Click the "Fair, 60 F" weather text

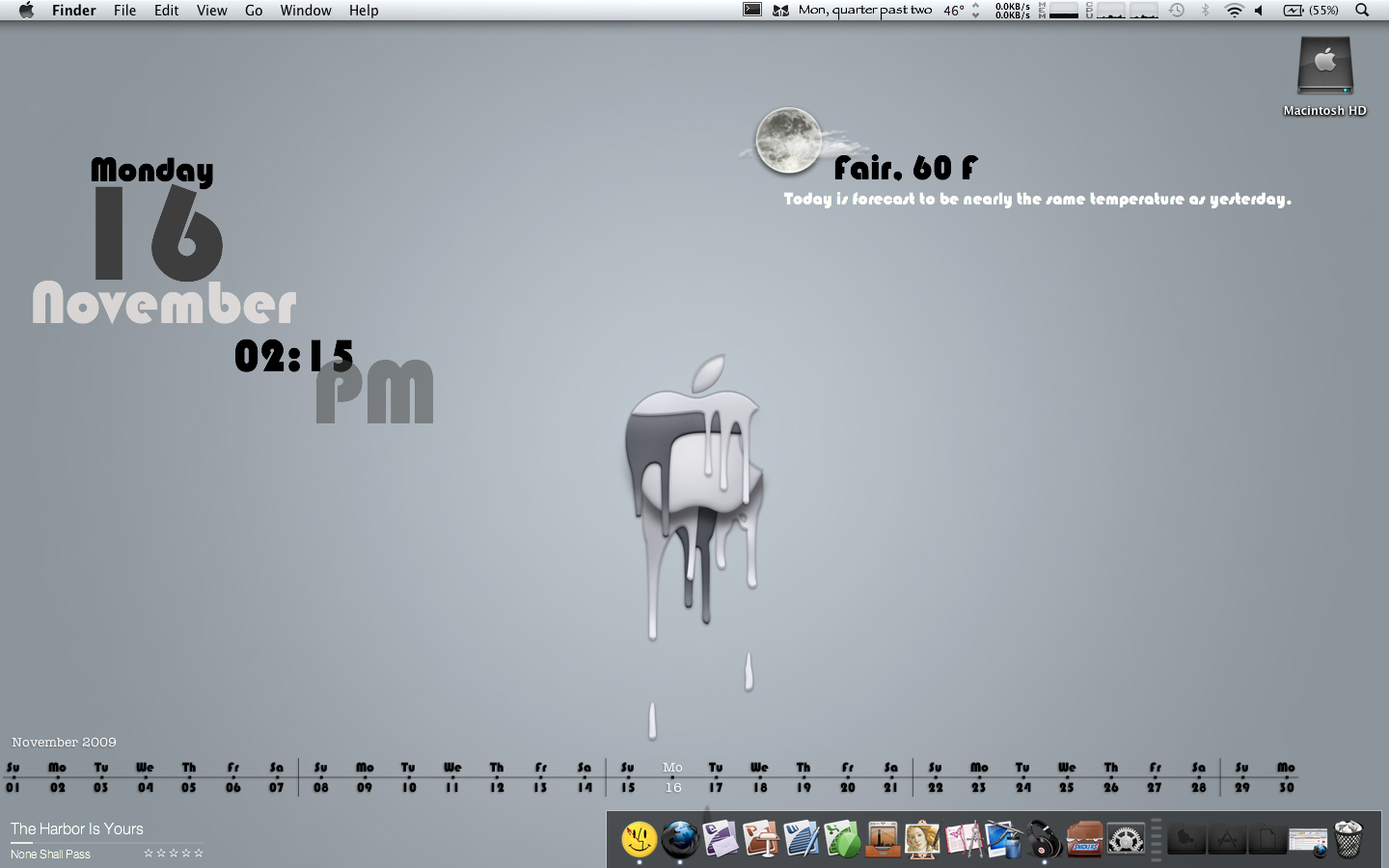tap(906, 168)
